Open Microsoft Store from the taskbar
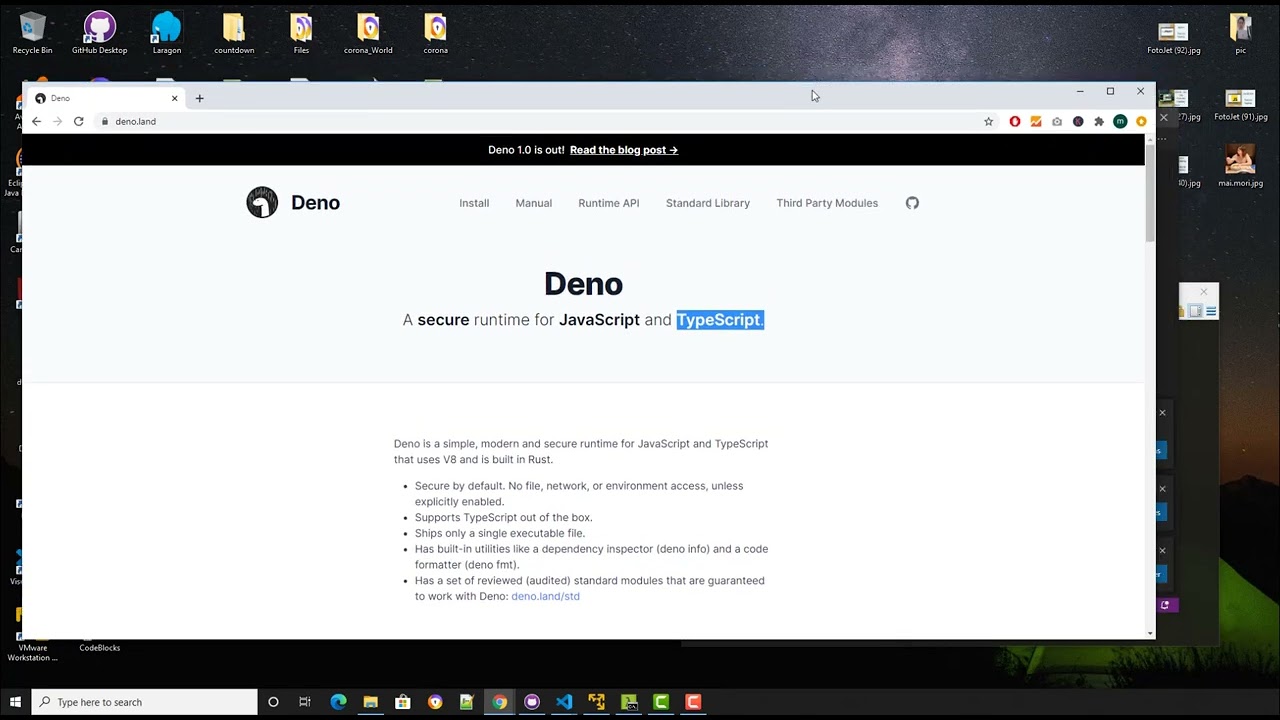The width and height of the screenshot is (1280, 720). pos(402,702)
